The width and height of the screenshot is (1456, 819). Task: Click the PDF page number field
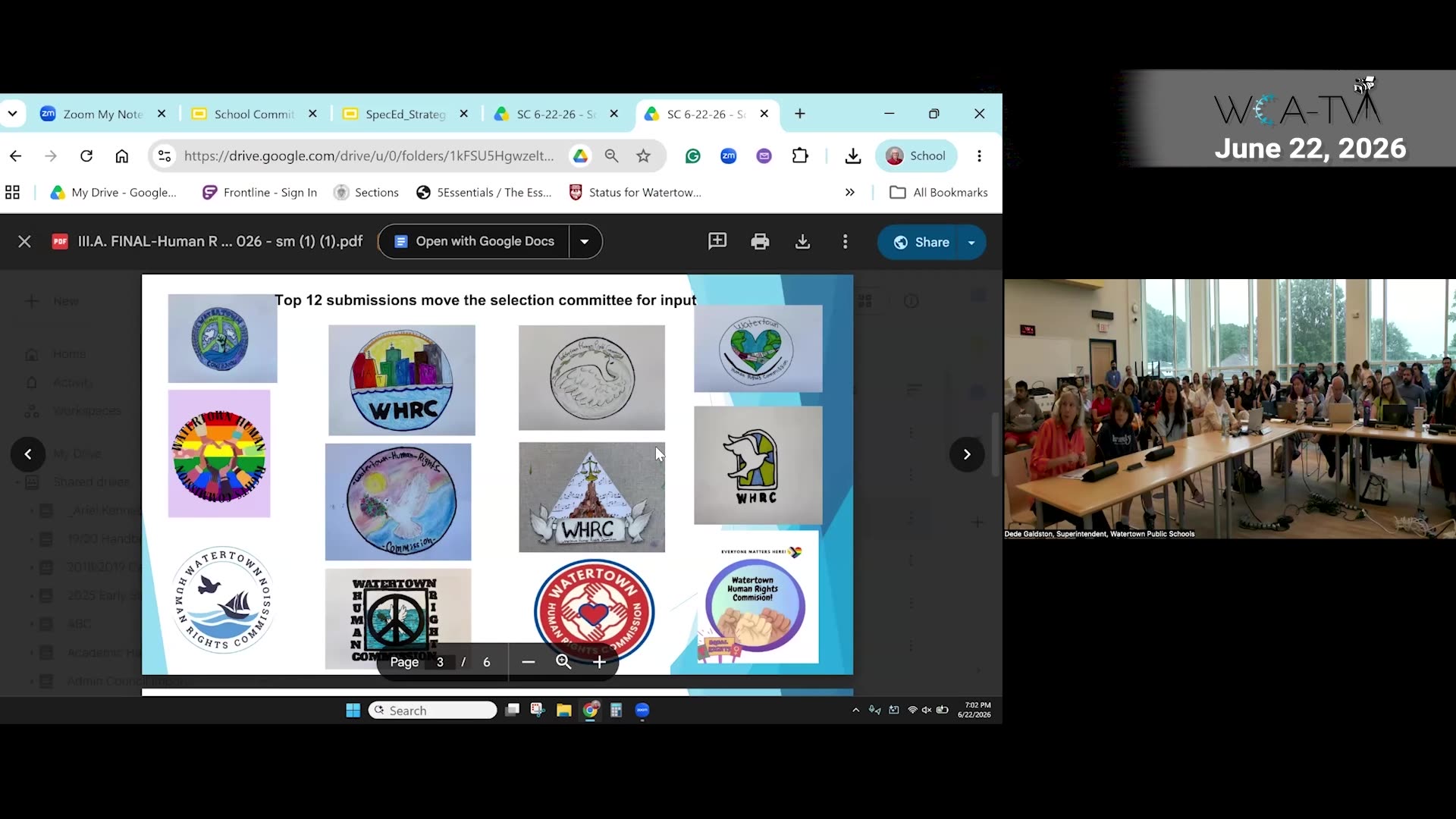click(440, 662)
